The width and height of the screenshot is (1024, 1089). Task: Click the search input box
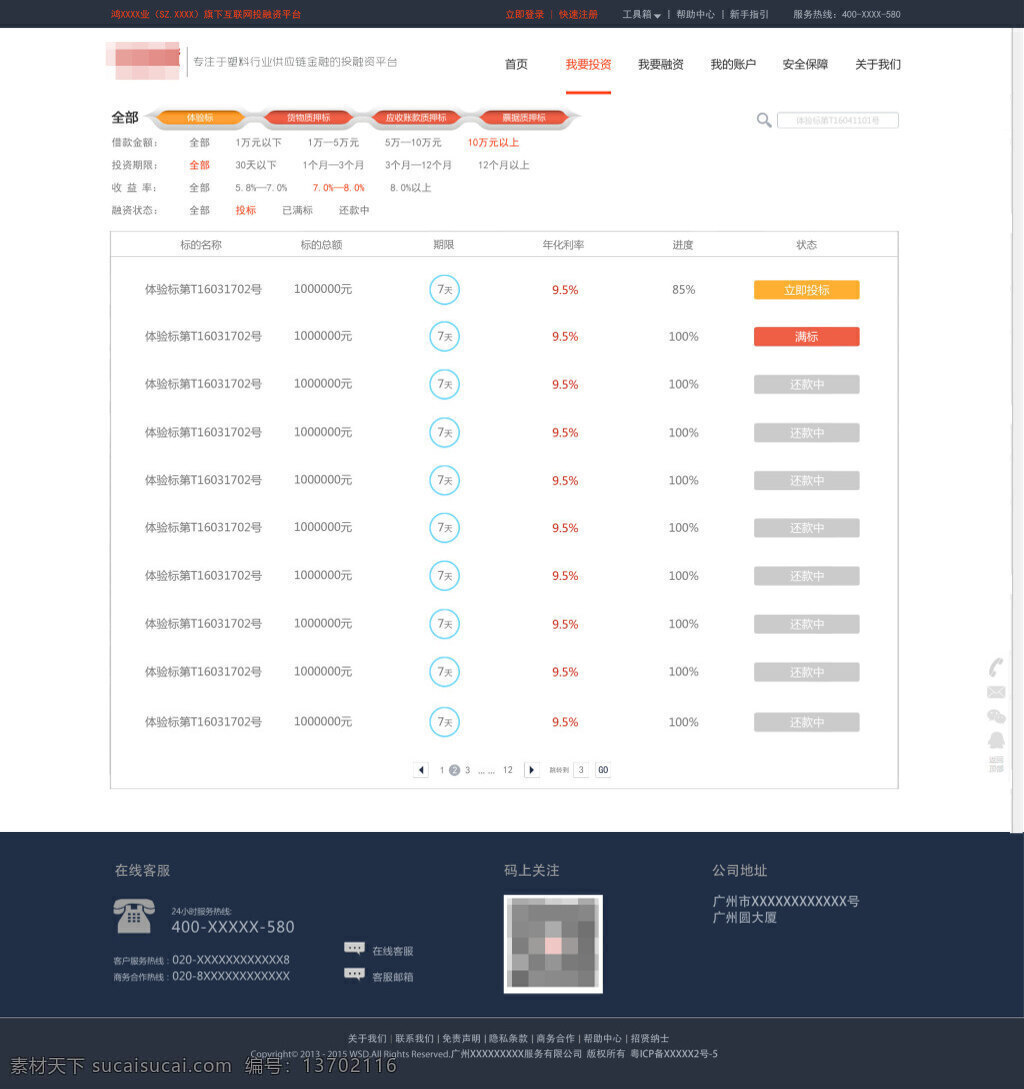tap(837, 120)
